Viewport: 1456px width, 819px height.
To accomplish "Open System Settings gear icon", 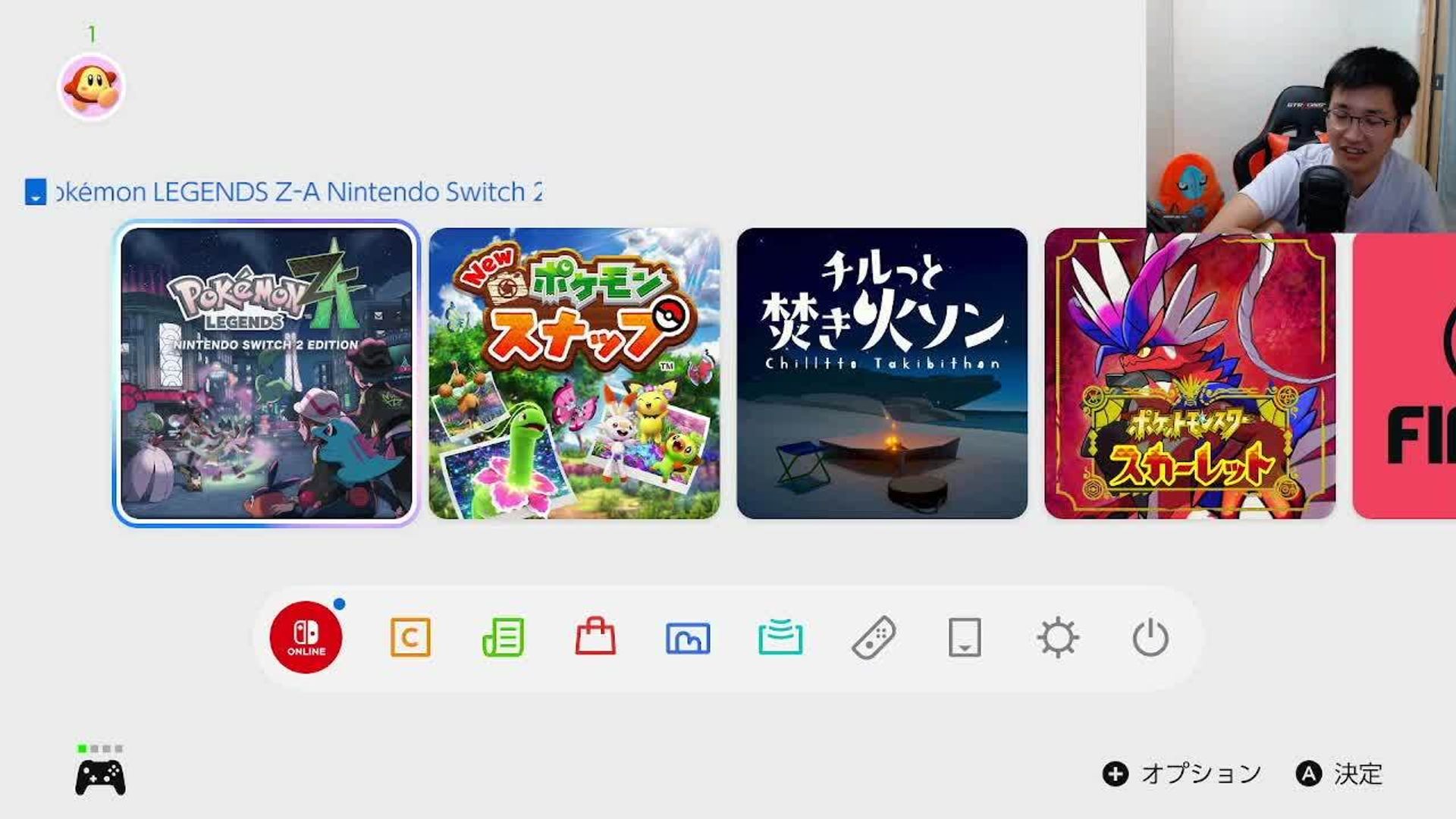I will coord(1058,637).
